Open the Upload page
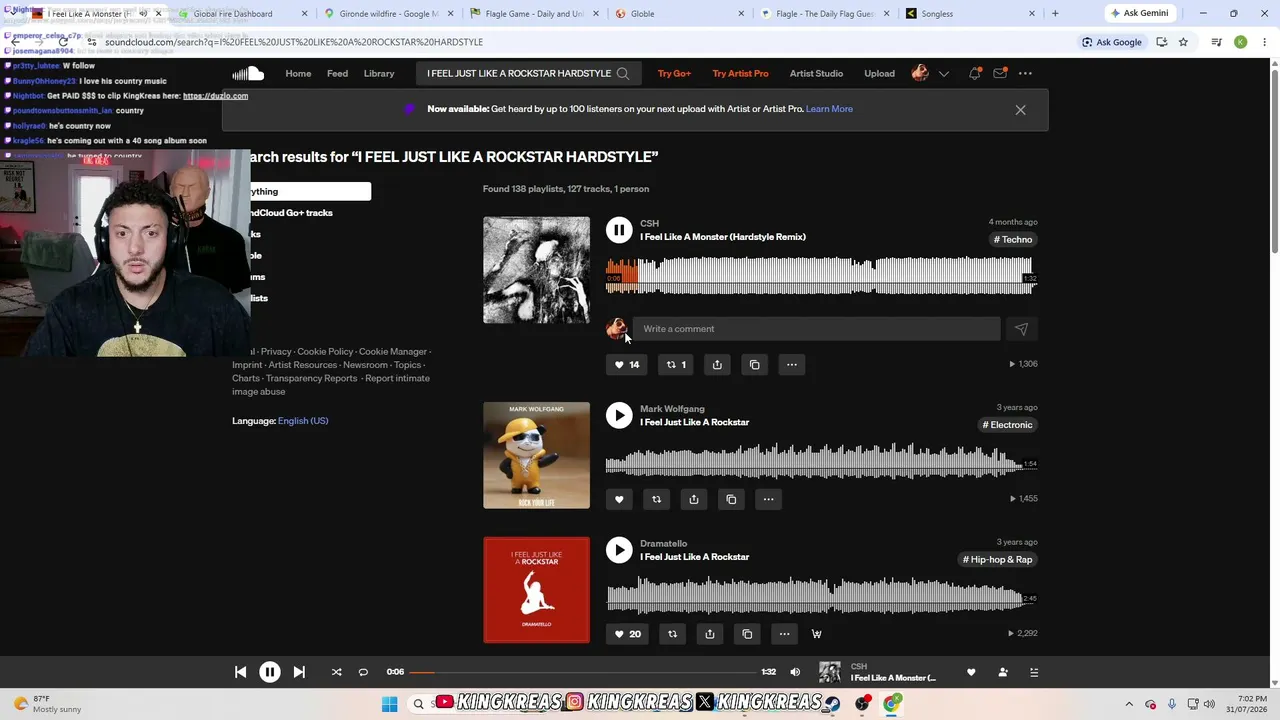 879,73
